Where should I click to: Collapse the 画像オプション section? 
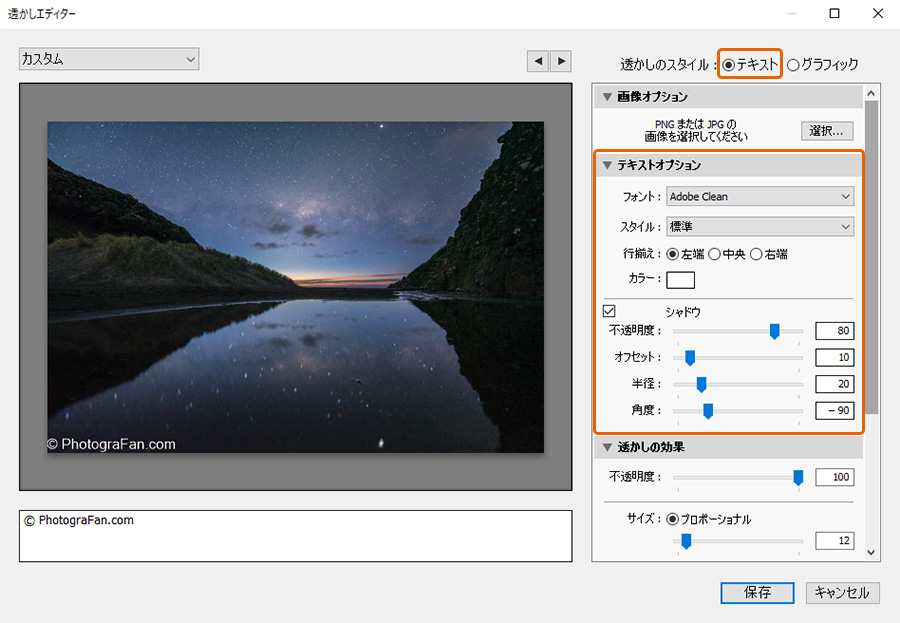pos(607,96)
